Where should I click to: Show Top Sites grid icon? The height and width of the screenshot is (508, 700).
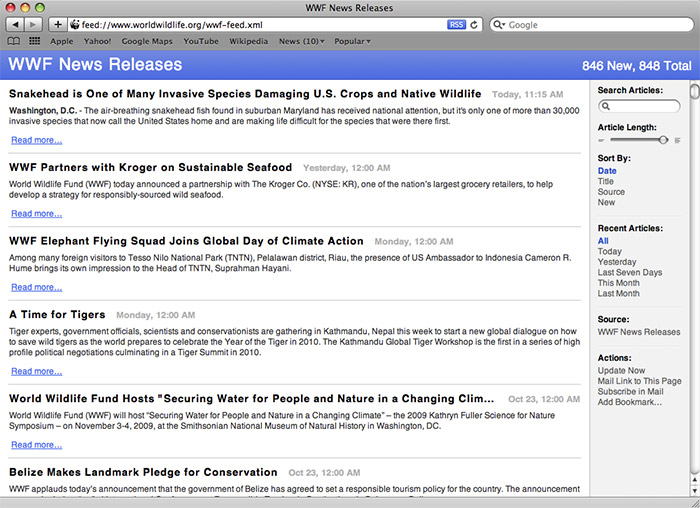click(34, 41)
